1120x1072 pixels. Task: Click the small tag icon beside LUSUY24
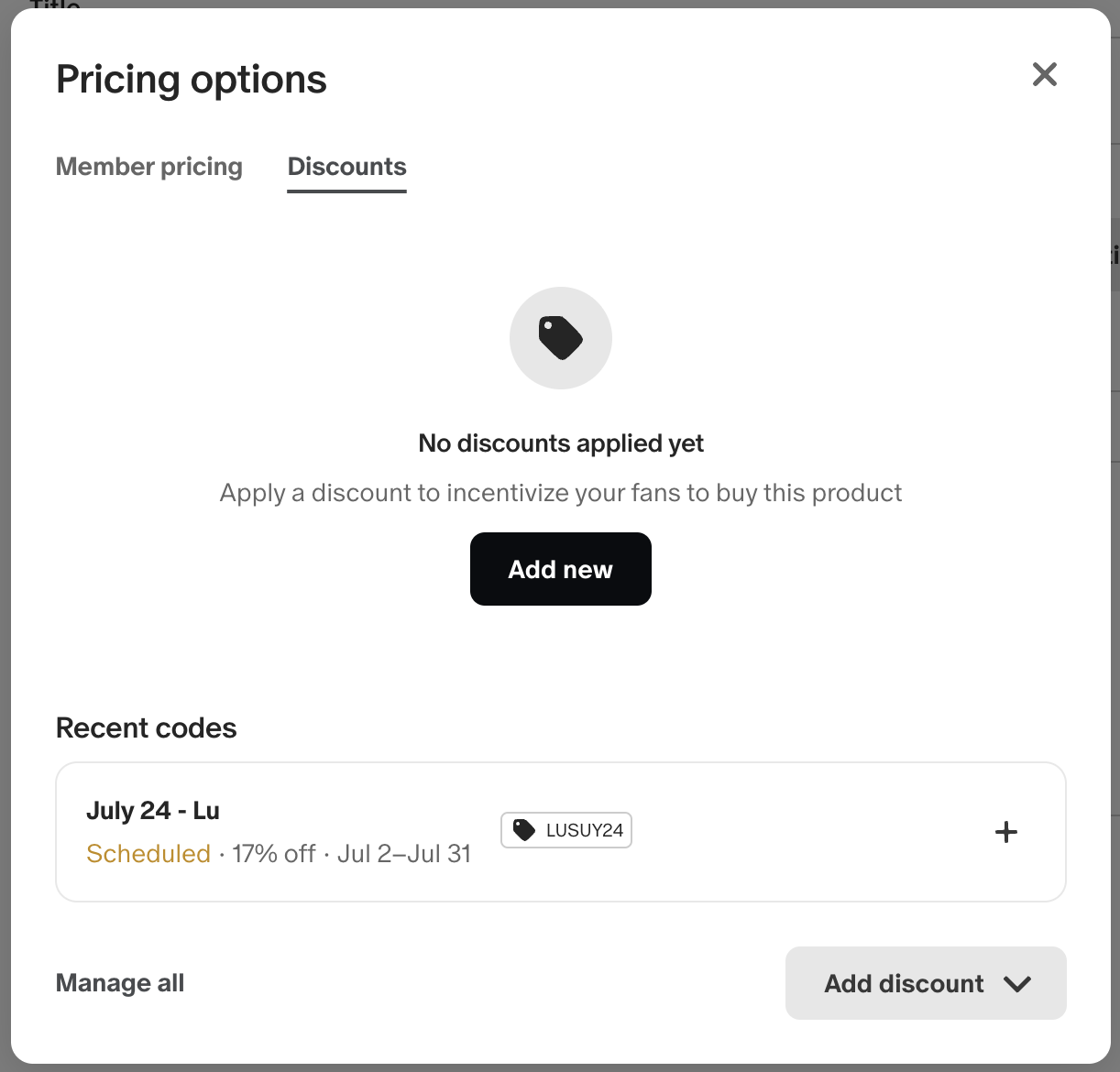(x=524, y=830)
